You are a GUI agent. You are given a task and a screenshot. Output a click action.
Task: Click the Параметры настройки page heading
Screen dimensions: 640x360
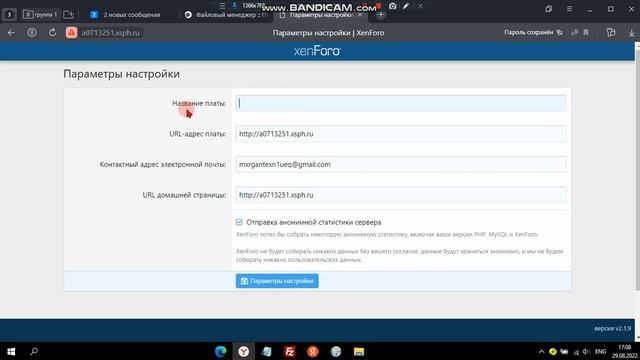(121, 74)
